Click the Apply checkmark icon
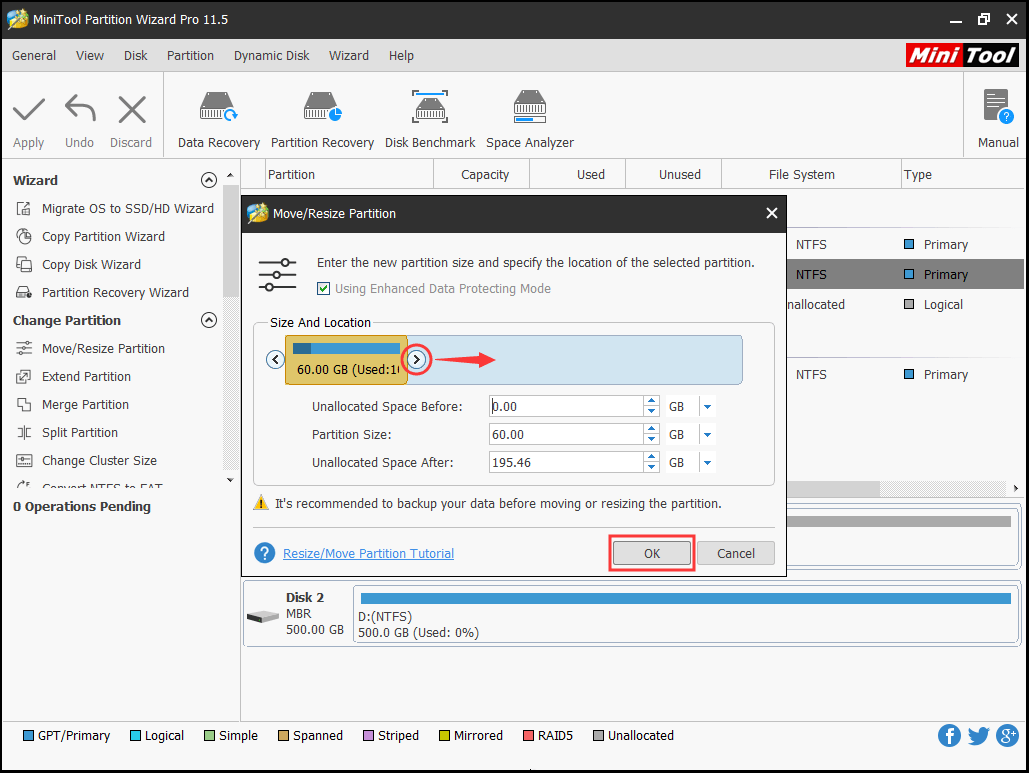The image size is (1029, 773). tap(29, 110)
